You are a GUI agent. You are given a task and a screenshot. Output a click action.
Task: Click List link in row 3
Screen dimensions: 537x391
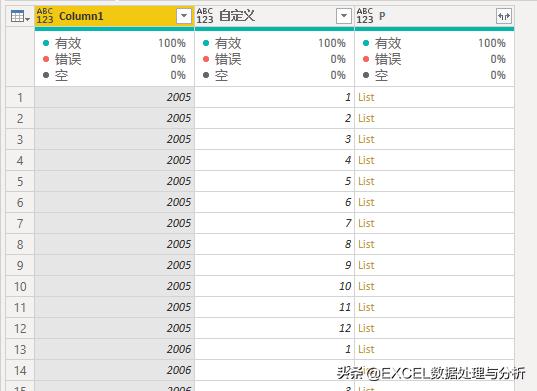coord(366,139)
